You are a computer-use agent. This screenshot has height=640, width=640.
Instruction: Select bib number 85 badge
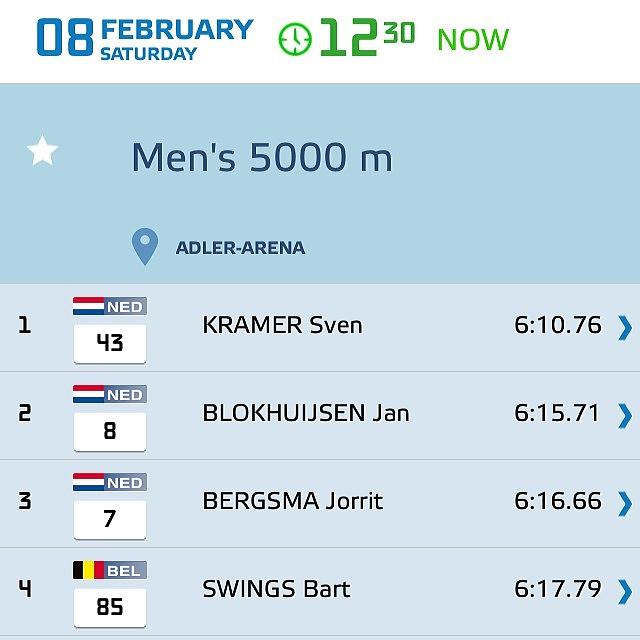[x=110, y=607]
